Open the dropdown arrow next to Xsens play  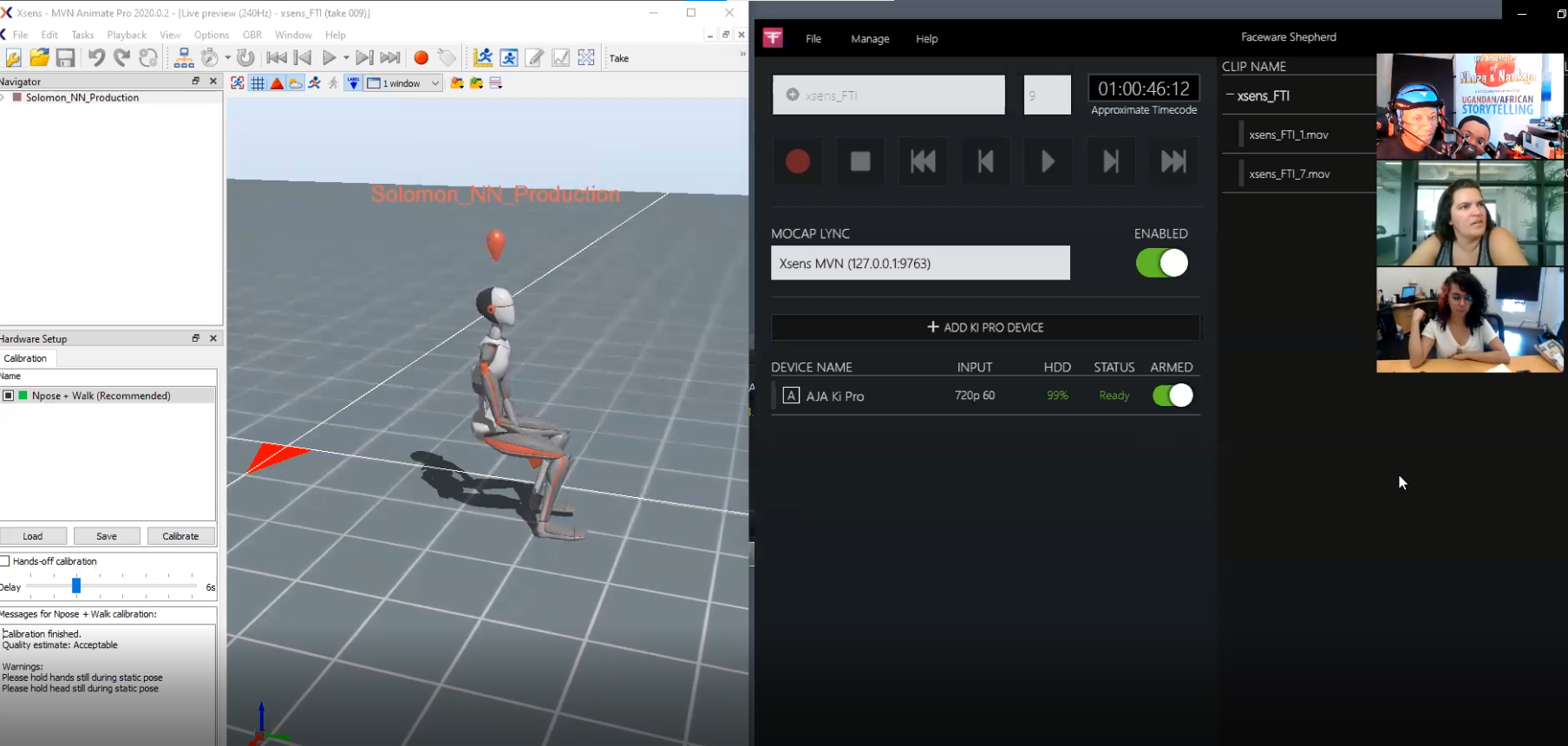point(346,58)
